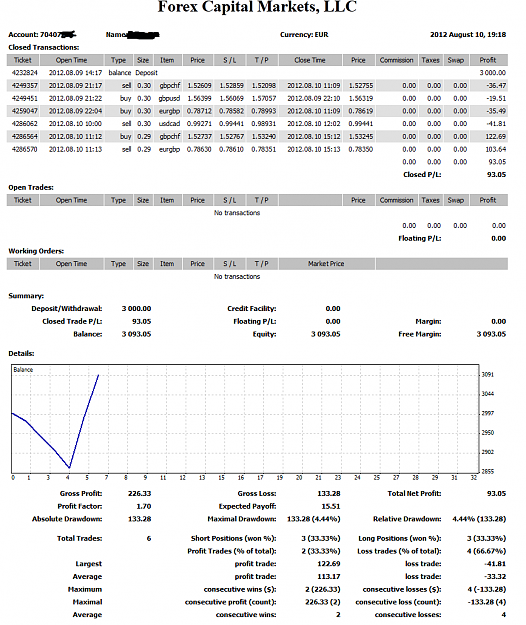Click the Total Net Profit label

[414, 494]
